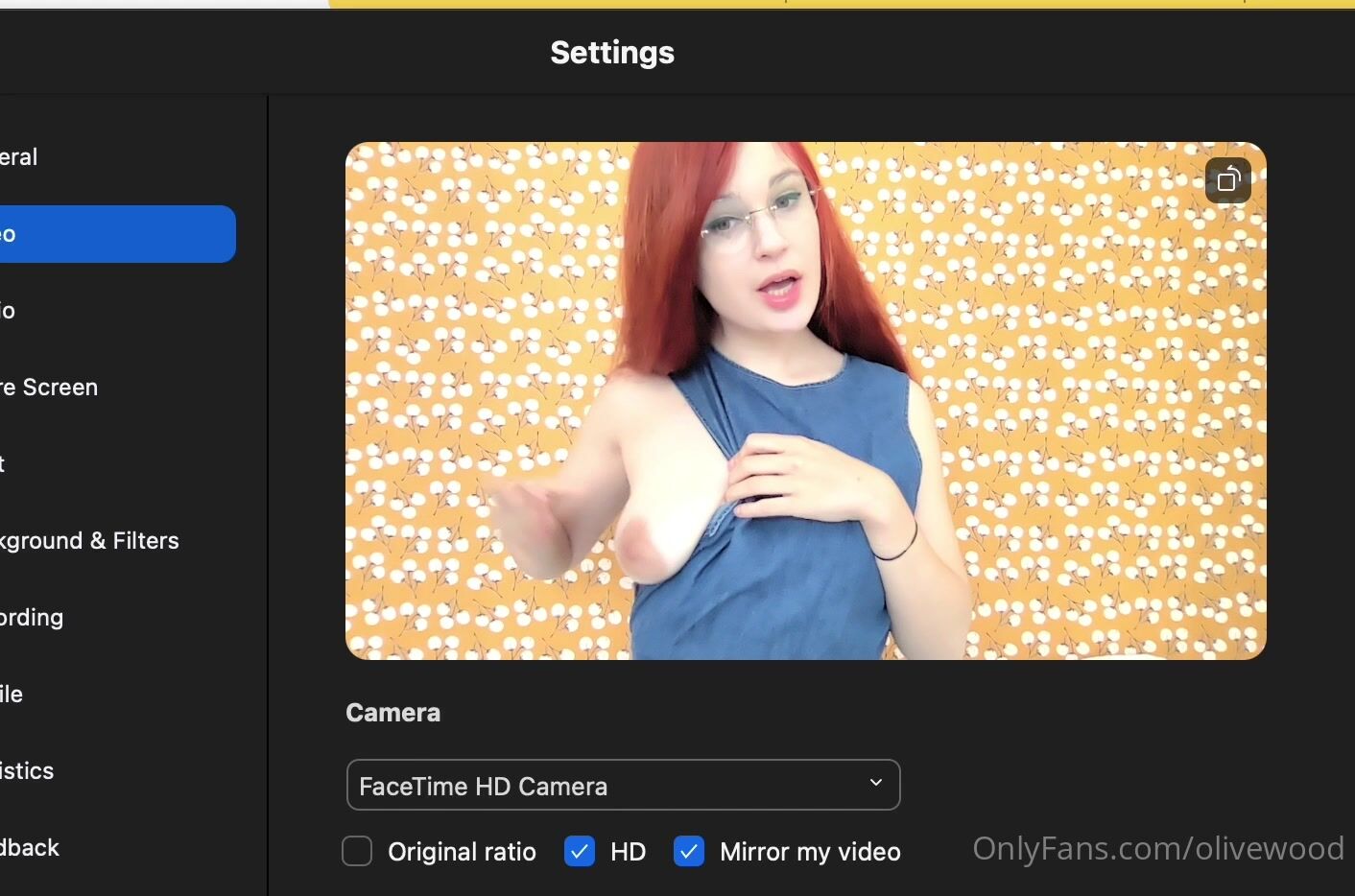The height and width of the screenshot is (896, 1355).
Task: Switch to the Recording settings
Action: (x=33, y=618)
